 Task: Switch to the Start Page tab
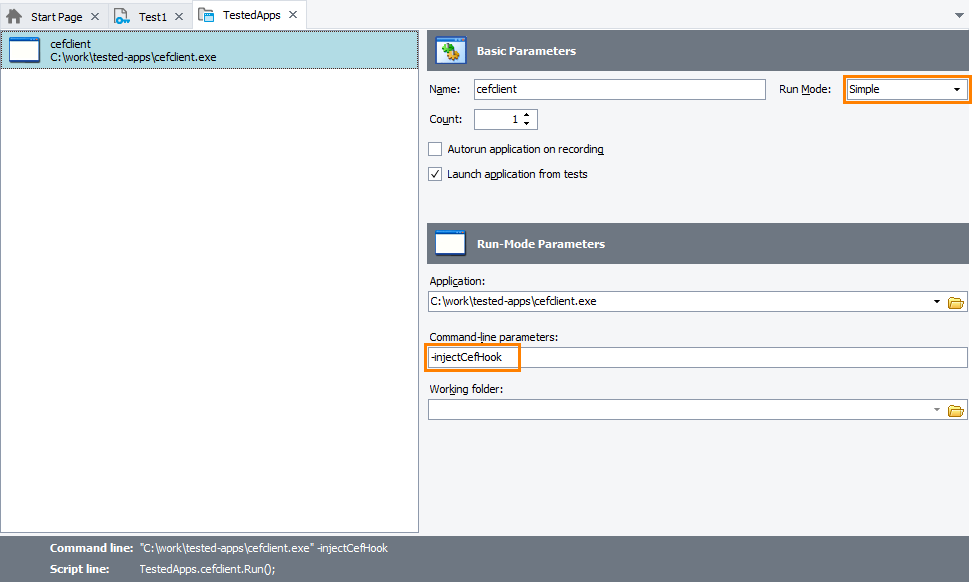coord(55,15)
